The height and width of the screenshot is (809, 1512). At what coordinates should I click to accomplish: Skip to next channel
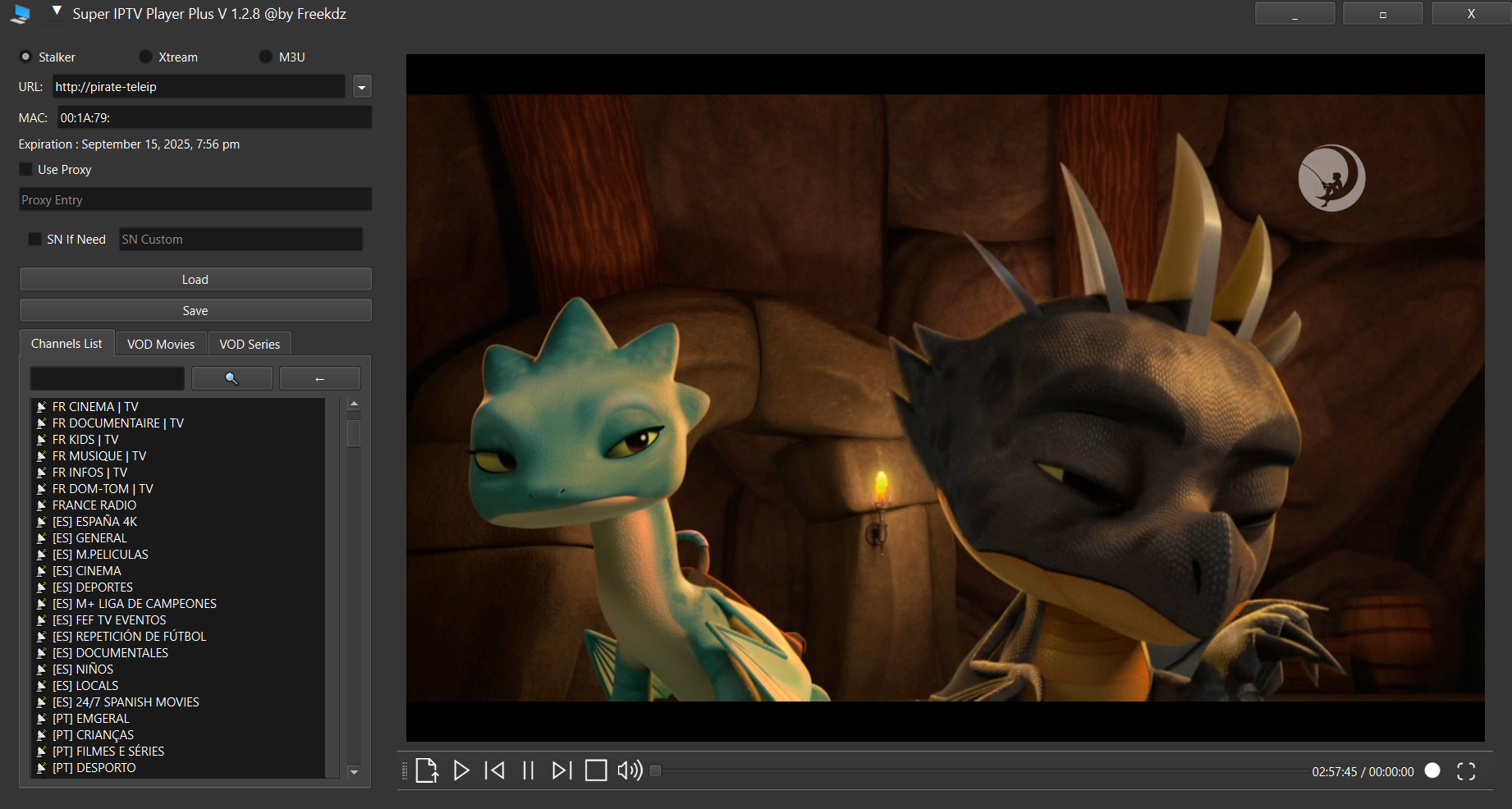pyautogui.click(x=561, y=770)
